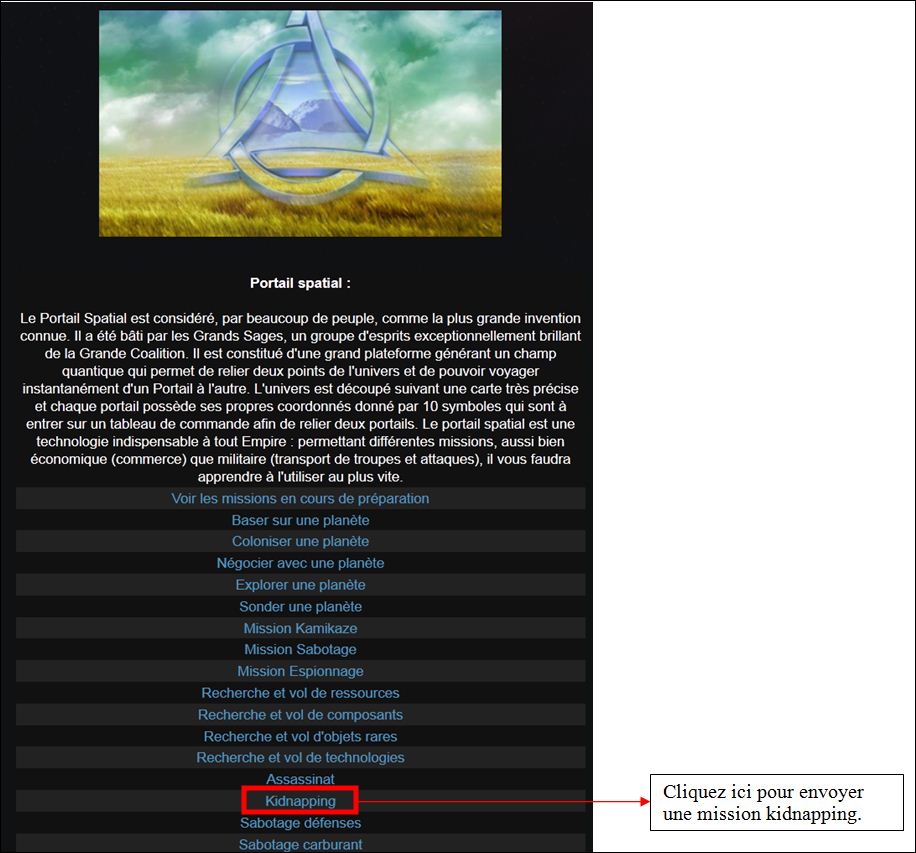Open 'Recherche et vol de ressources'
916x853 pixels.
pyautogui.click(x=300, y=693)
